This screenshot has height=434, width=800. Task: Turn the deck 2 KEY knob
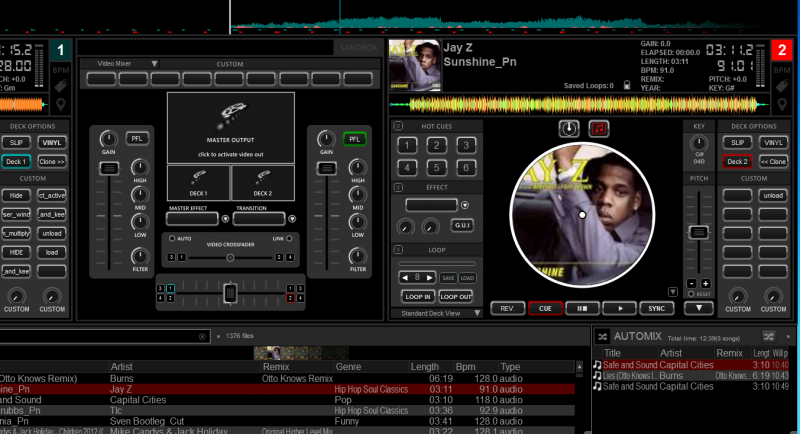[699, 143]
